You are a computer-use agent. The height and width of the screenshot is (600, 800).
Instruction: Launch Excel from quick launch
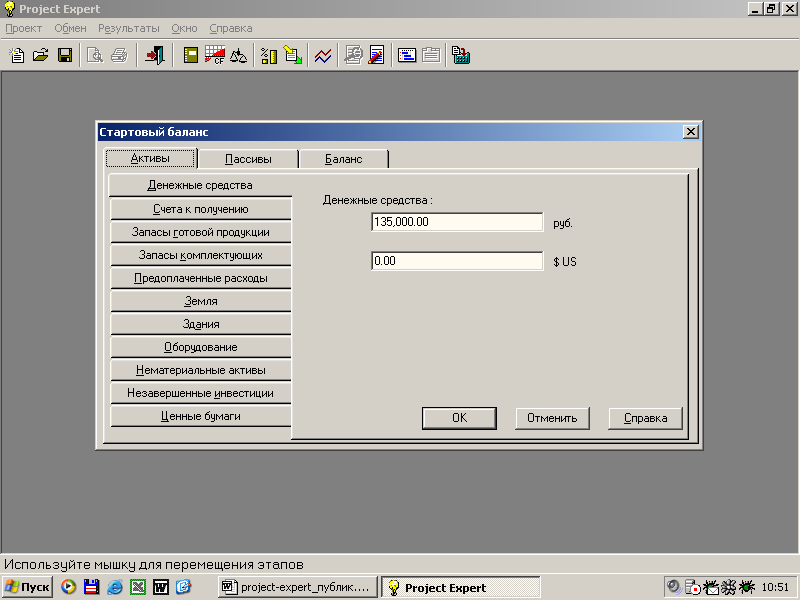138,587
